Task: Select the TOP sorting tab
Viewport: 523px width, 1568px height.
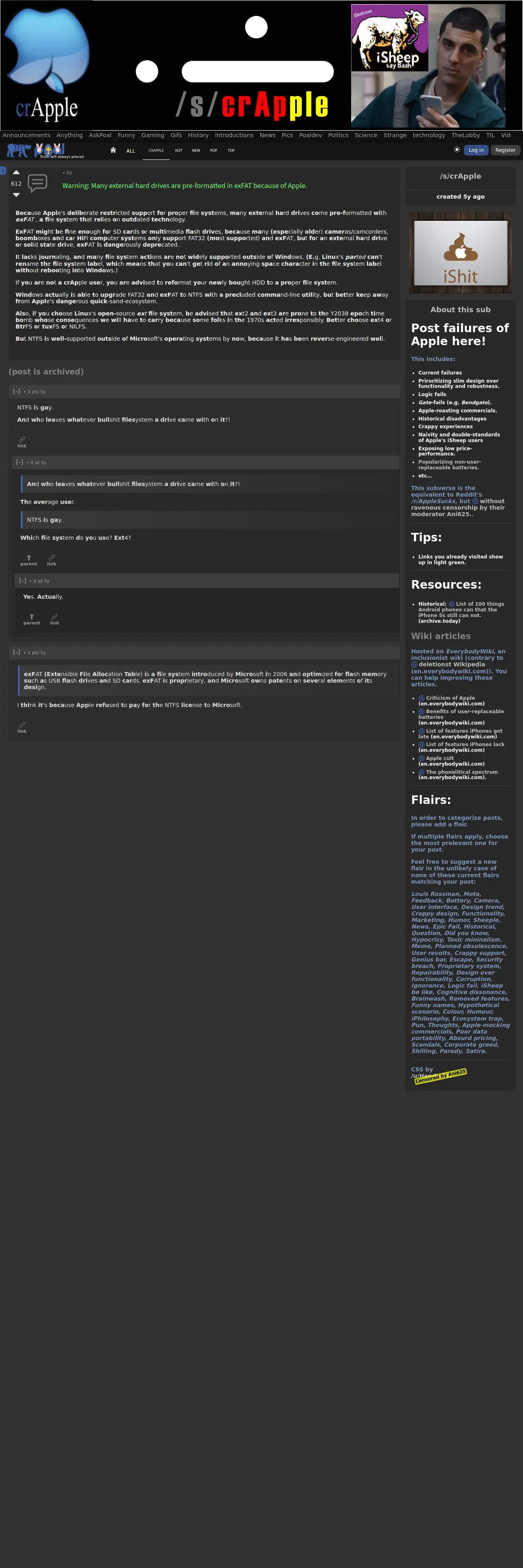Action: tap(231, 150)
